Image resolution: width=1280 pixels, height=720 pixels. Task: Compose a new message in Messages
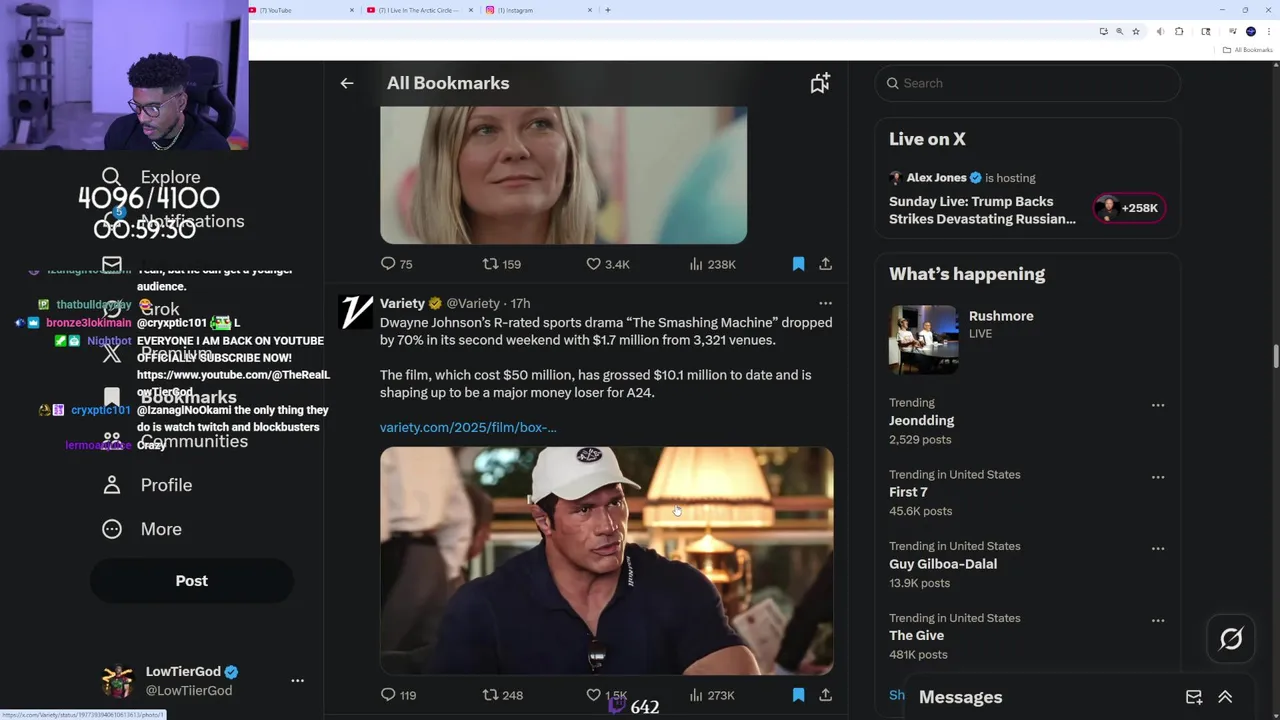[x=1194, y=697]
